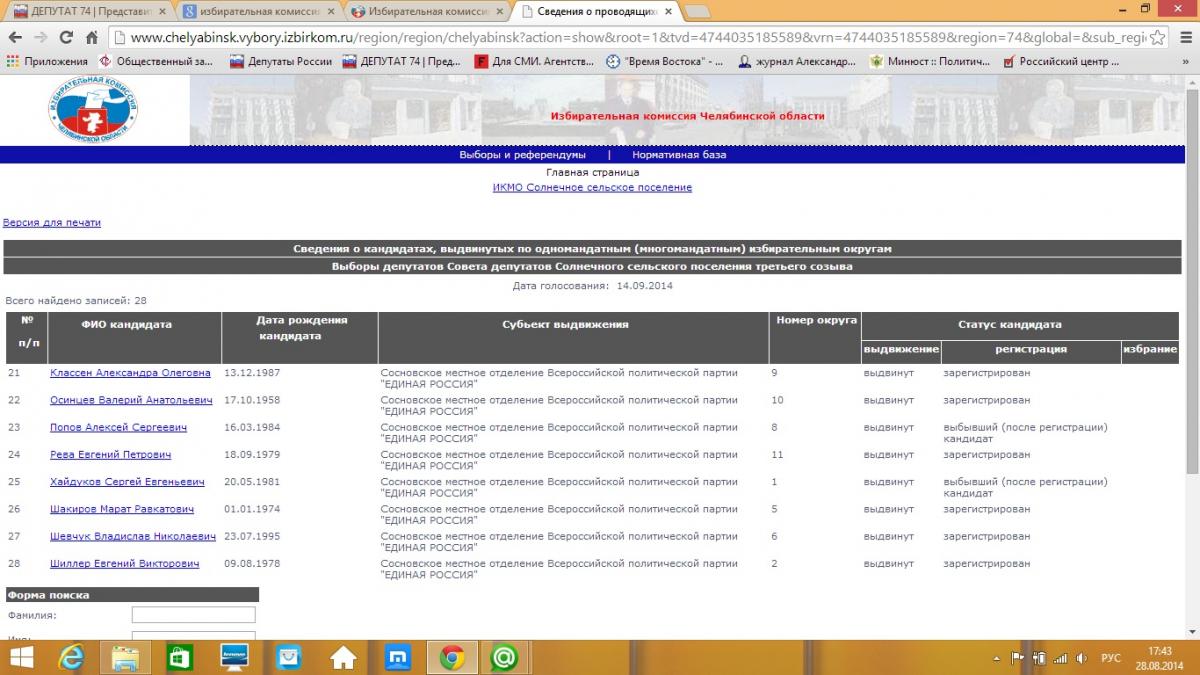
Task: Open File Explorer from the taskbar
Action: point(126,657)
